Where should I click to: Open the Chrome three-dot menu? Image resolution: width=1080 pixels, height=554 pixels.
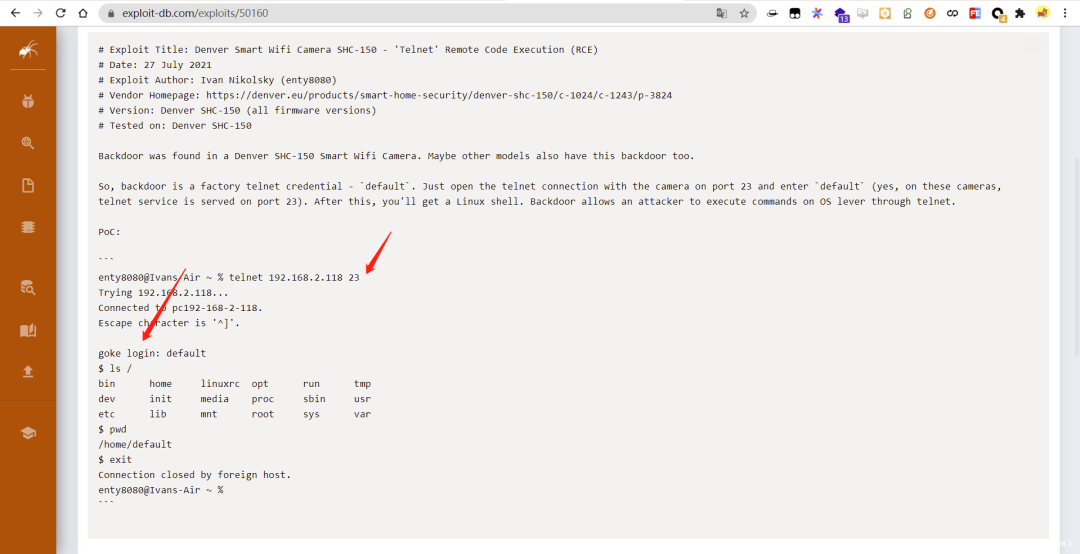click(1065, 13)
